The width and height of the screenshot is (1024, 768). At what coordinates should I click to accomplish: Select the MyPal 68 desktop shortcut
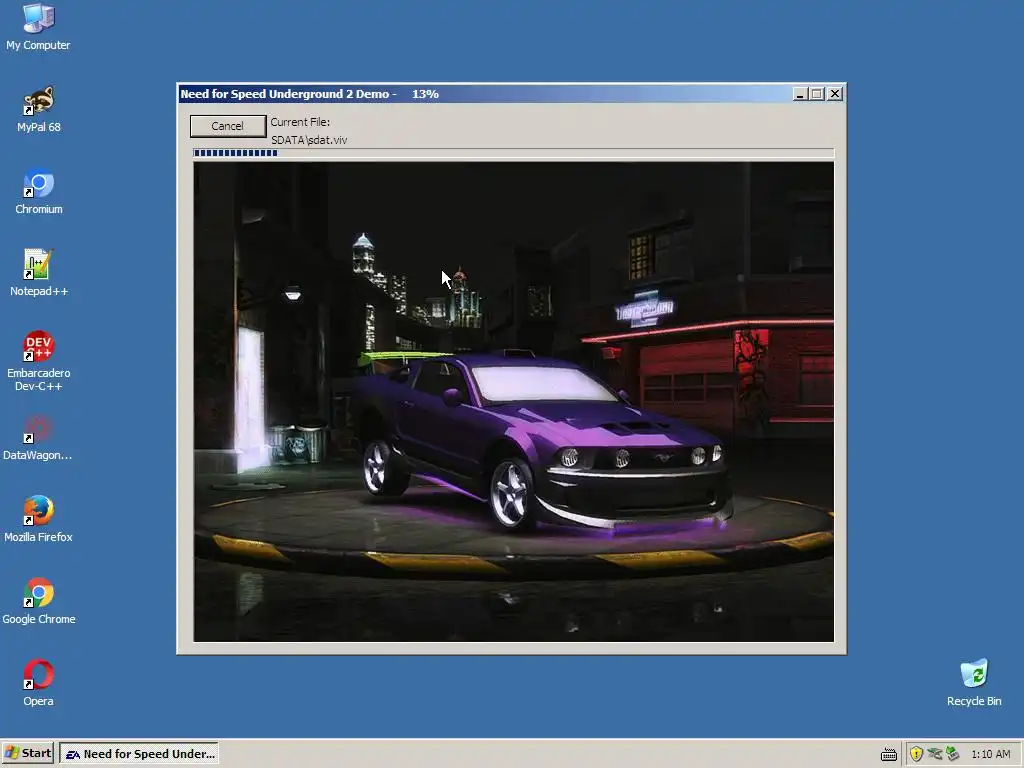click(39, 110)
